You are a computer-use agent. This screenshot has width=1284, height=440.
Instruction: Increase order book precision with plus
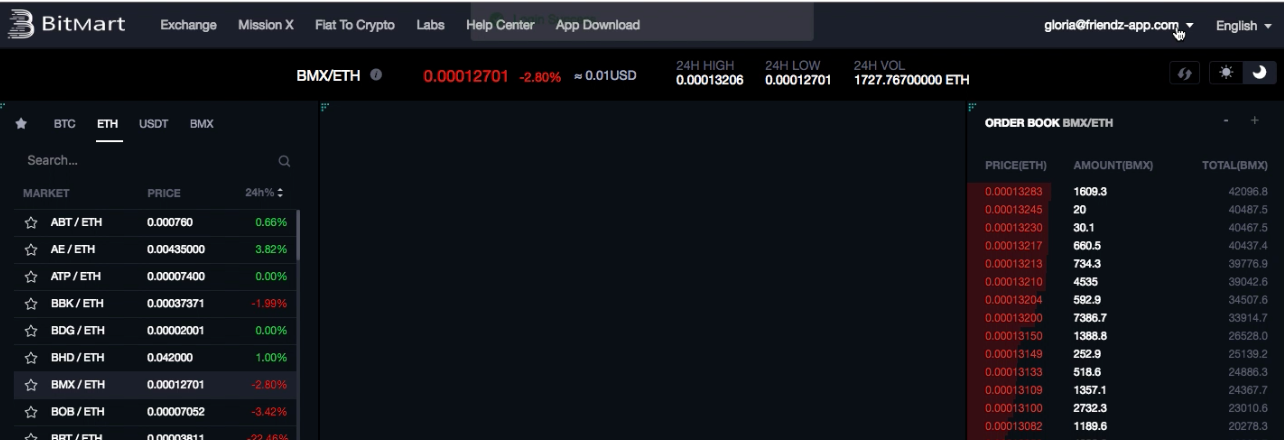pyautogui.click(x=1254, y=121)
